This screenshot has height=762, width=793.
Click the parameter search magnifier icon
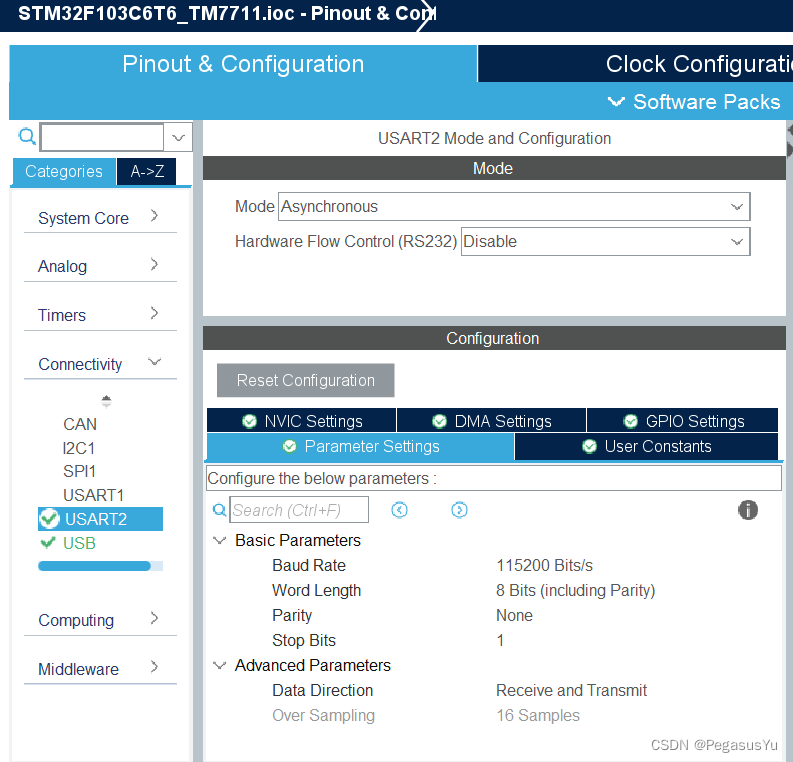(x=219, y=510)
